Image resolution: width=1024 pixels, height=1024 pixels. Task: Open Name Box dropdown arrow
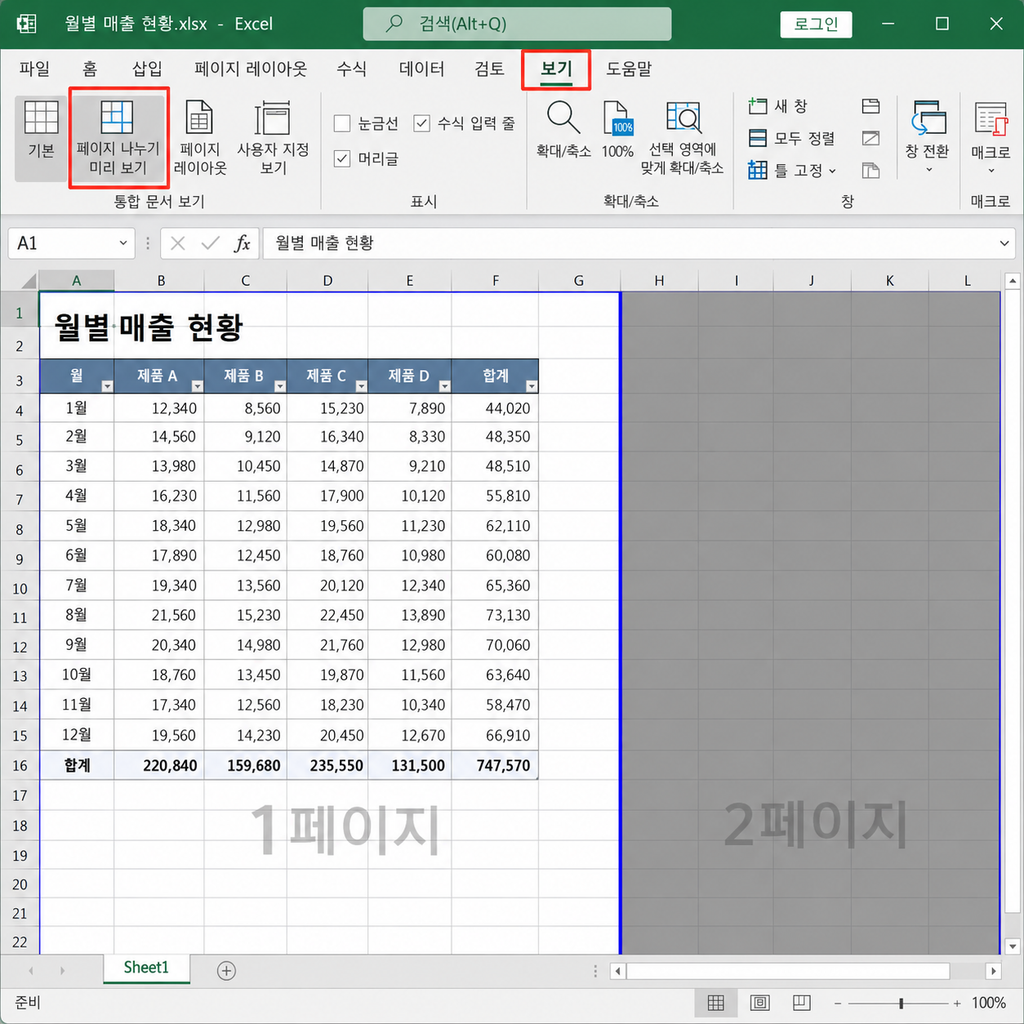[123, 244]
